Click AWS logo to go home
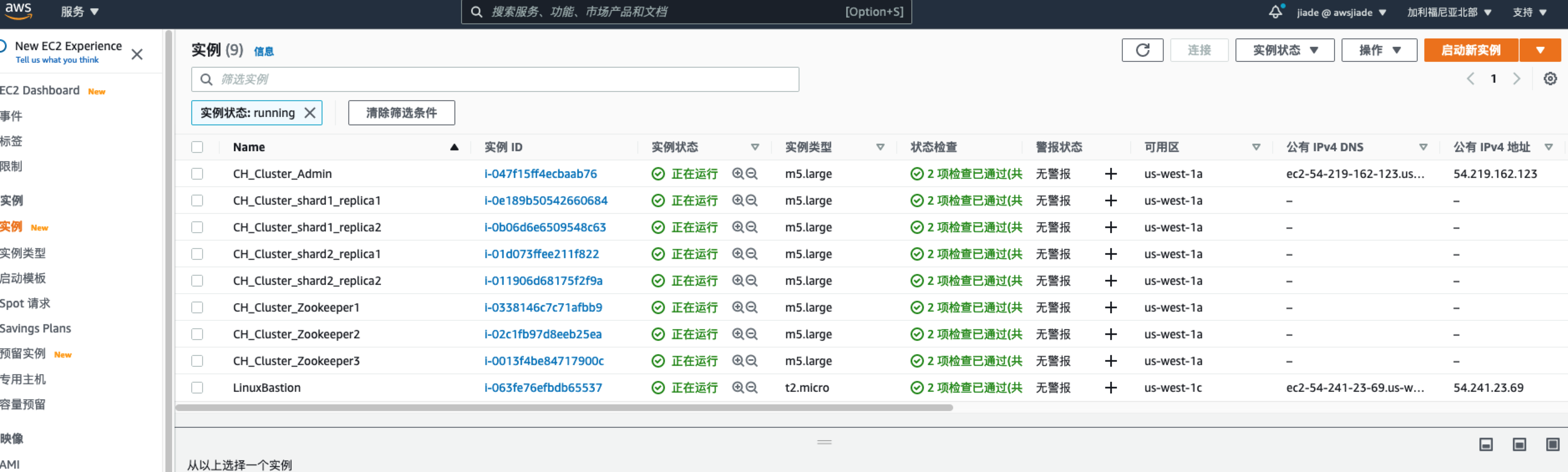The image size is (1568, 472). click(18, 10)
